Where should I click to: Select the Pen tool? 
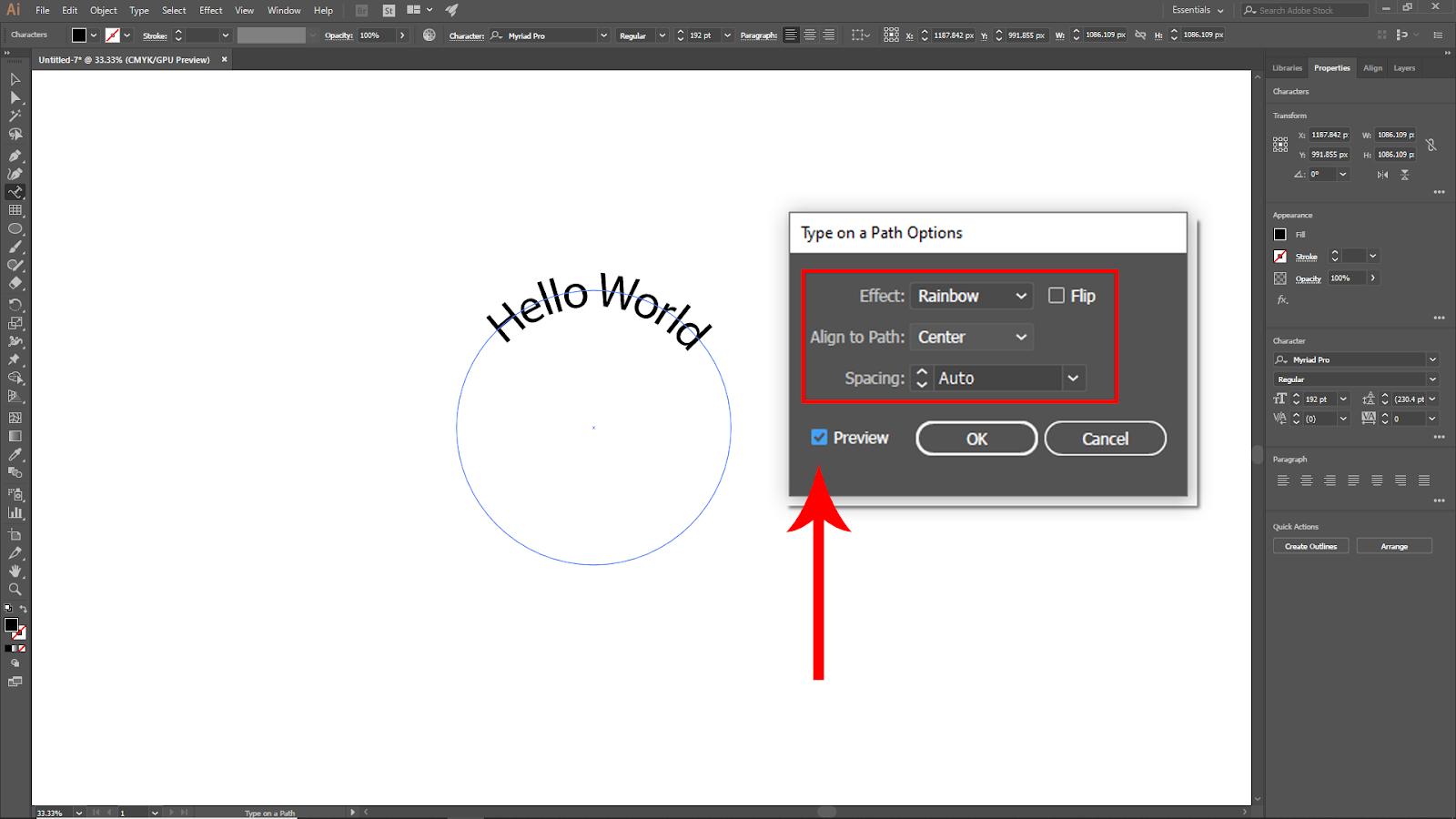(15, 156)
